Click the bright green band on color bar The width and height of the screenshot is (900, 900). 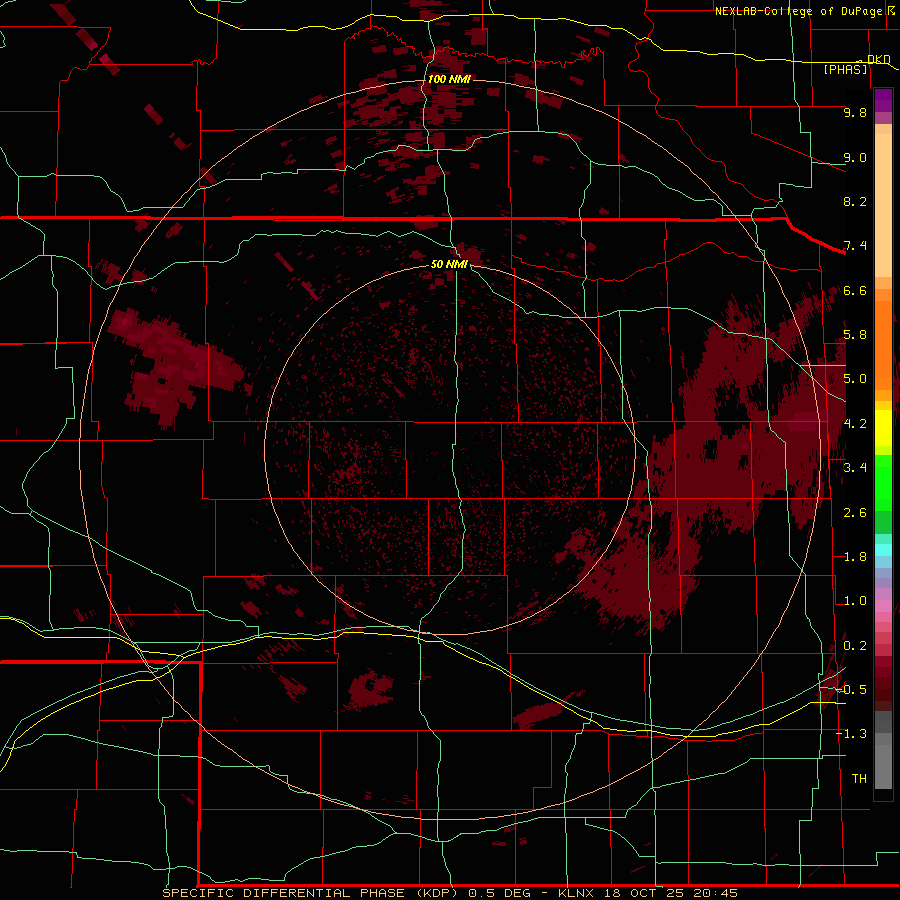[883, 485]
